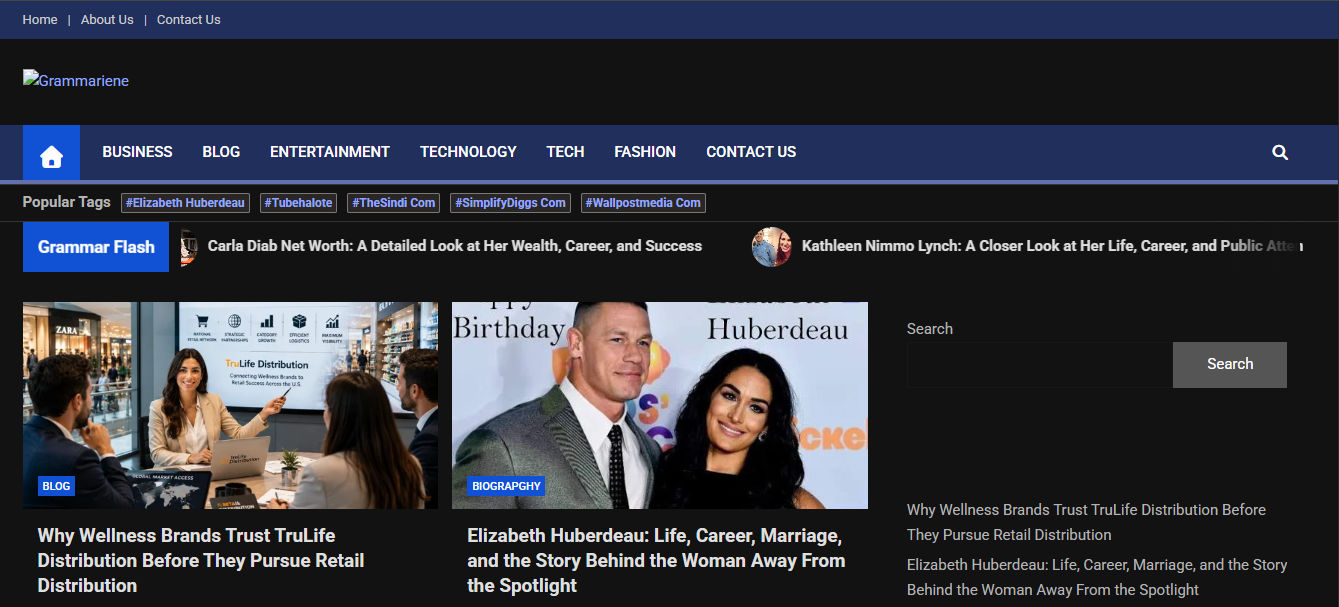Open the #TheSindi Com tag
Image resolution: width=1339 pixels, height=607 pixels.
[394, 203]
